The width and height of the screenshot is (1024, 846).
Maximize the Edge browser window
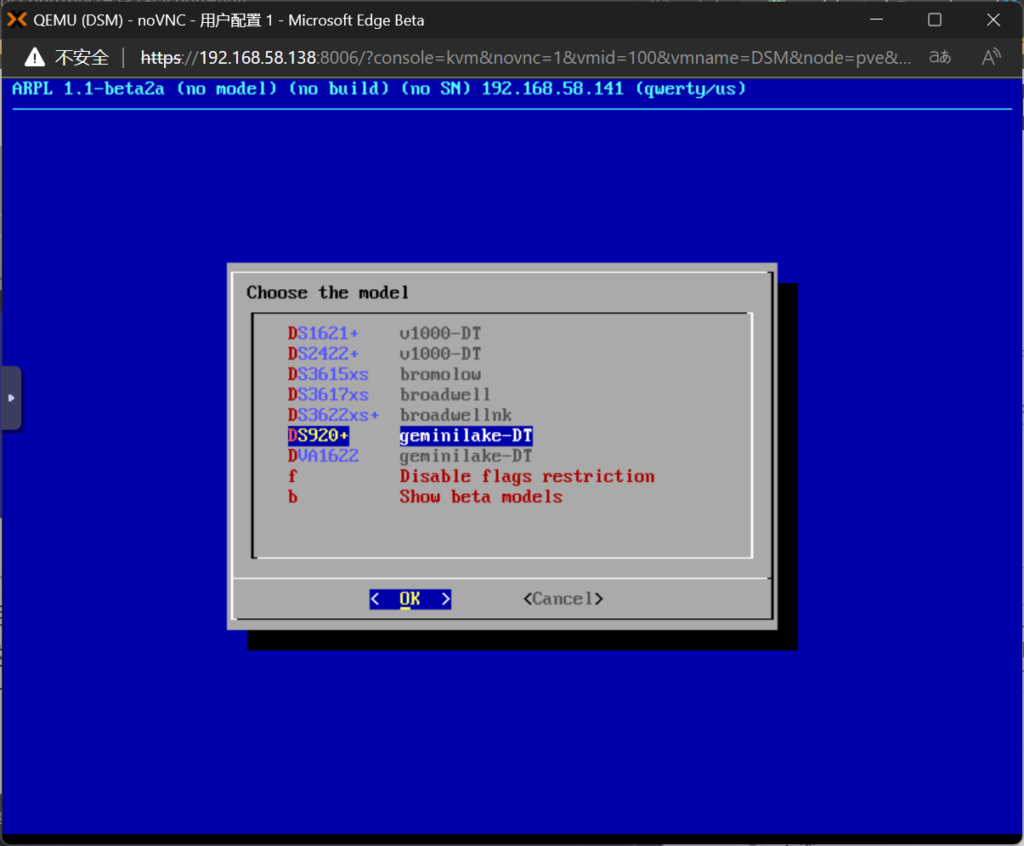(x=934, y=20)
